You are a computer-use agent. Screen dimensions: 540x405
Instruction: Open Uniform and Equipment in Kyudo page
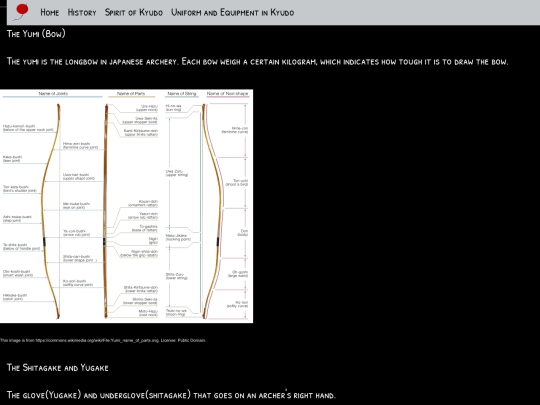pos(232,13)
